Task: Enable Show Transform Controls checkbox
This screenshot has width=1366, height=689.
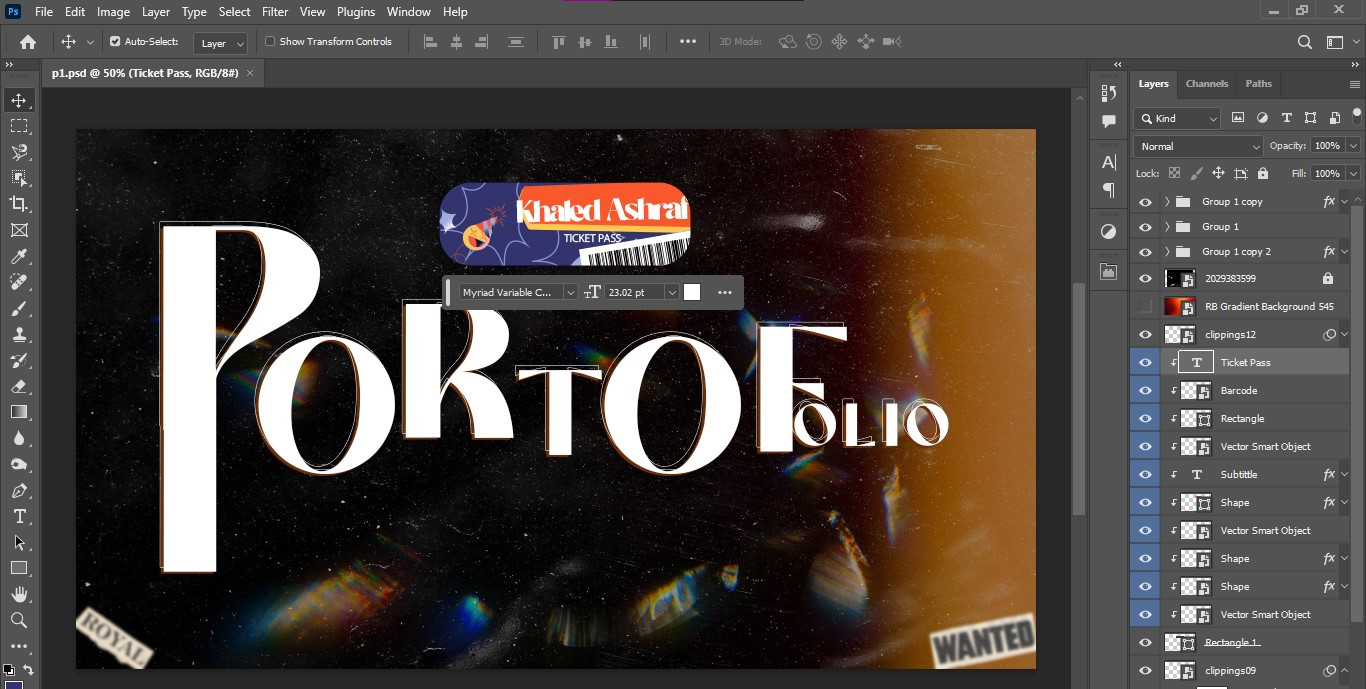Action: [x=270, y=42]
